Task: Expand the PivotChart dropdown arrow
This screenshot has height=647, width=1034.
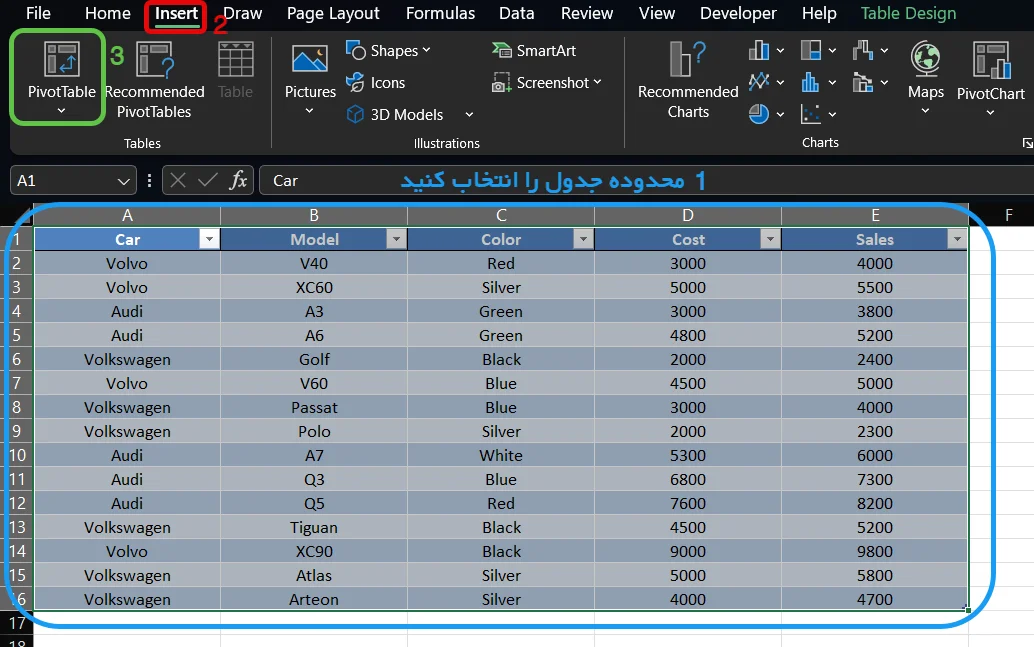Action: (990, 113)
